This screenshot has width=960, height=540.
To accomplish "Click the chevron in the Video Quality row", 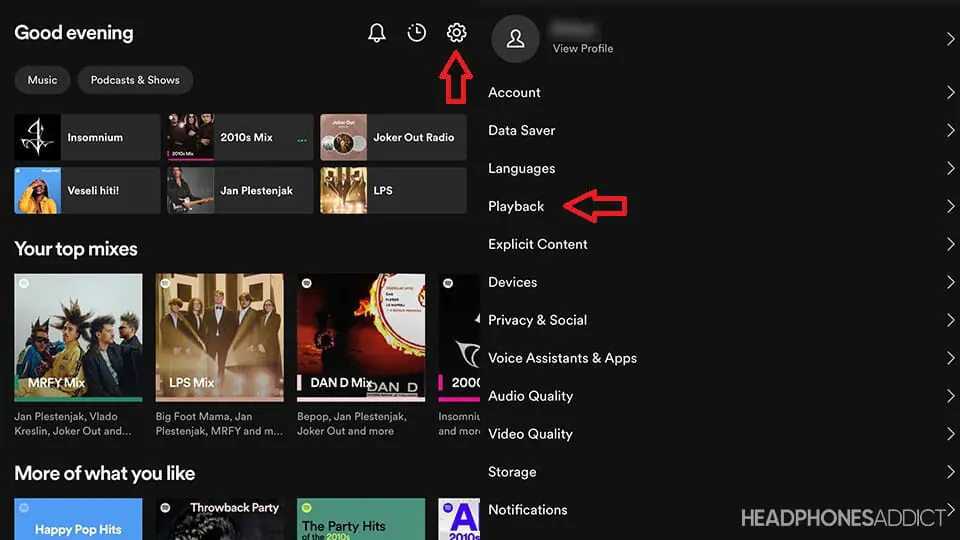I will tap(950, 434).
